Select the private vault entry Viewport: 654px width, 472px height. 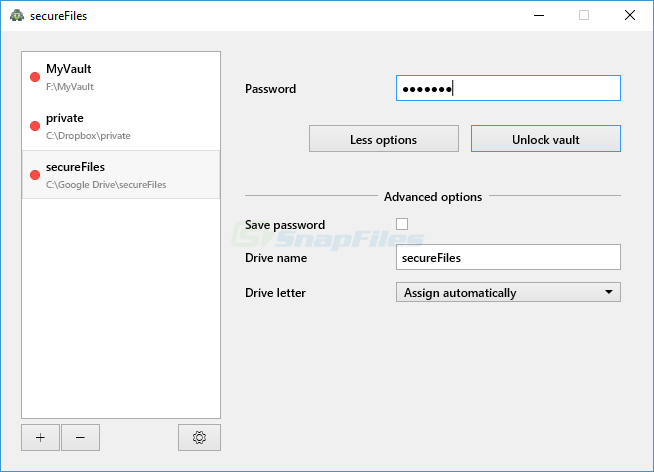coord(120,126)
